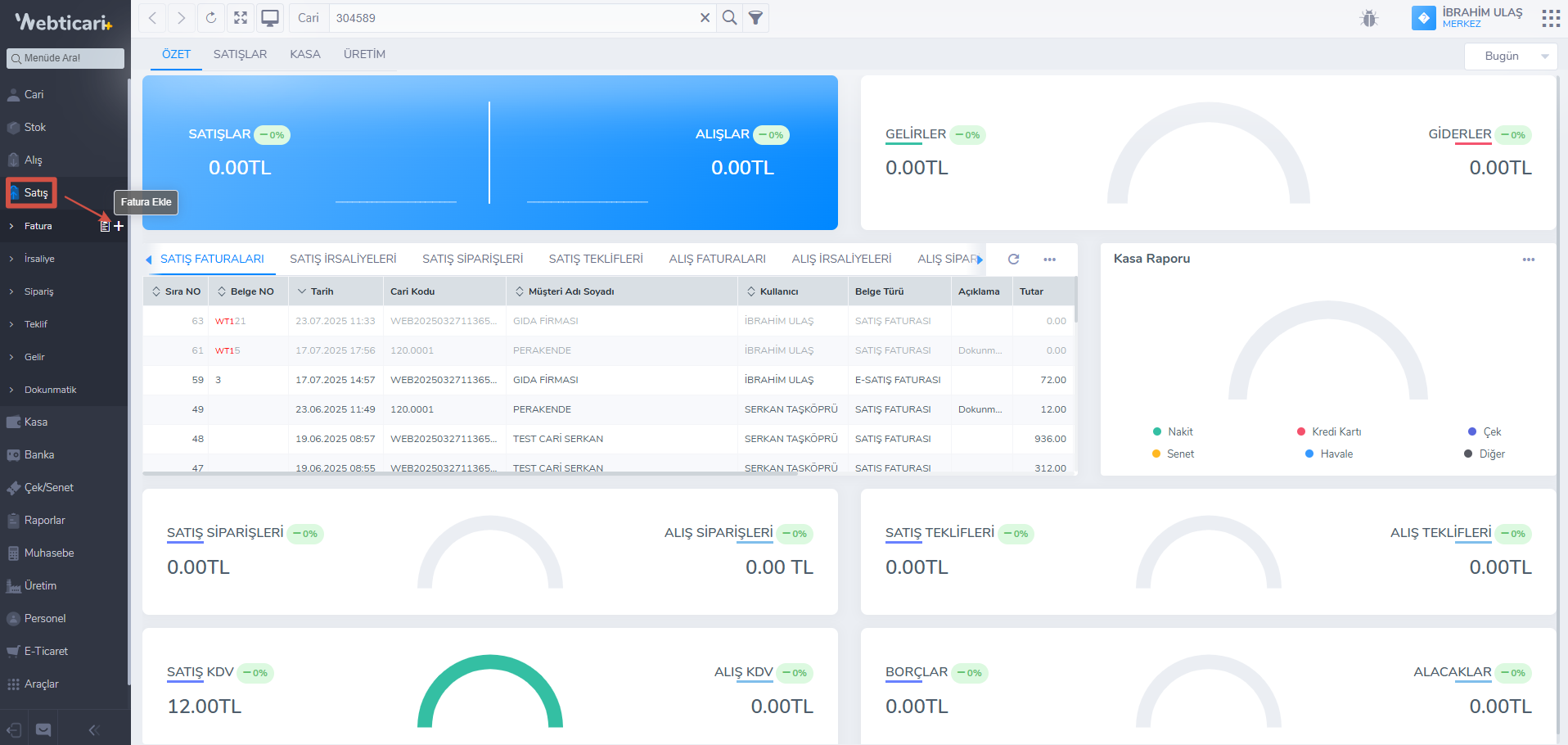
Task: Click the monitor display icon
Action: [270, 18]
